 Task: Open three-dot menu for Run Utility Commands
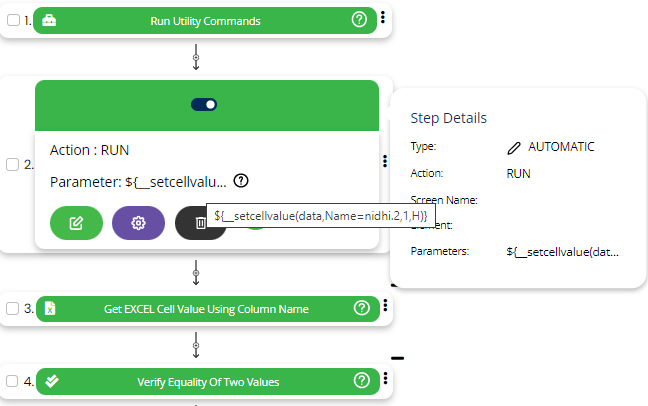point(383,19)
